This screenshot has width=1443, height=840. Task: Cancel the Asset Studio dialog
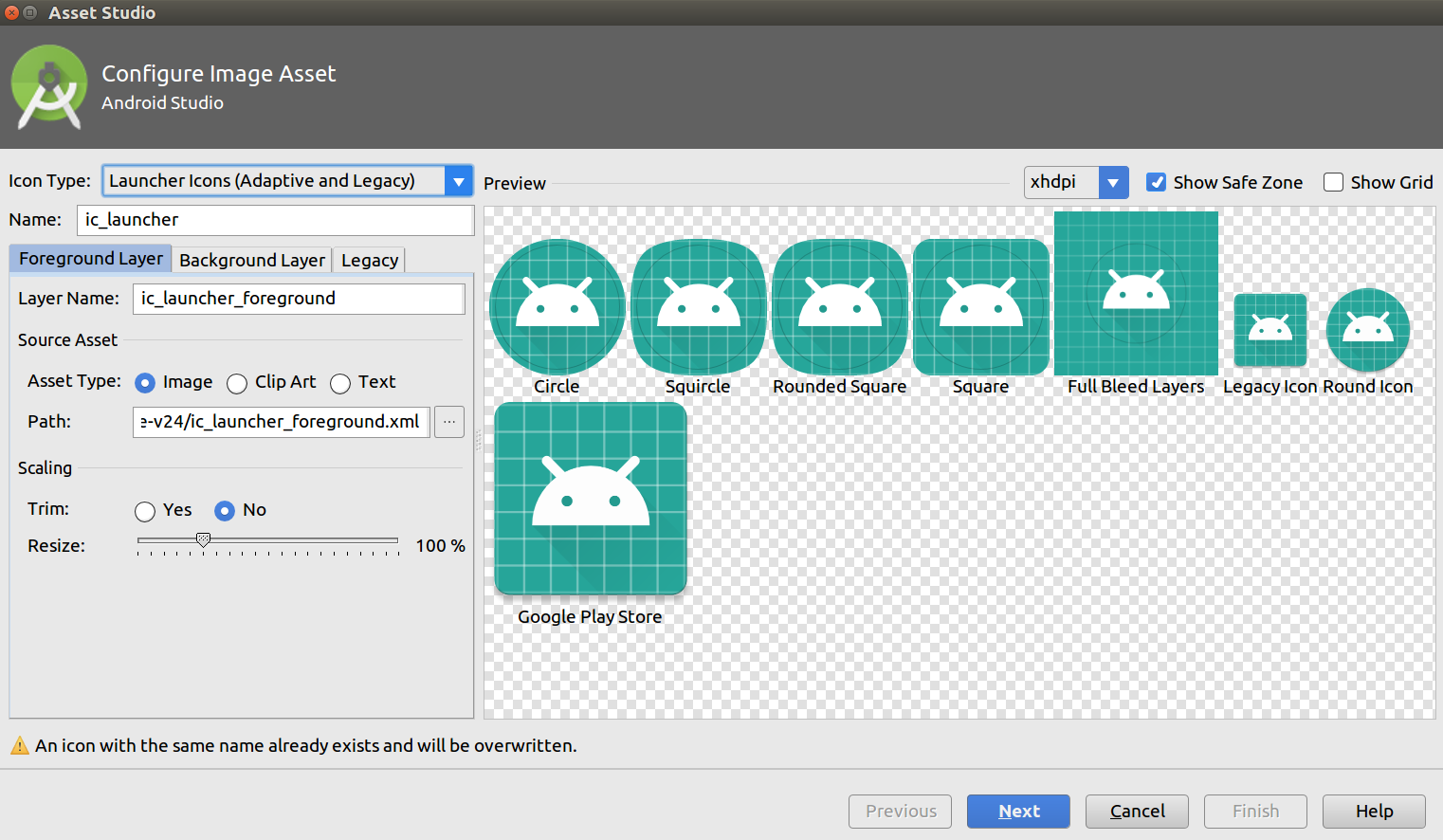(1138, 812)
